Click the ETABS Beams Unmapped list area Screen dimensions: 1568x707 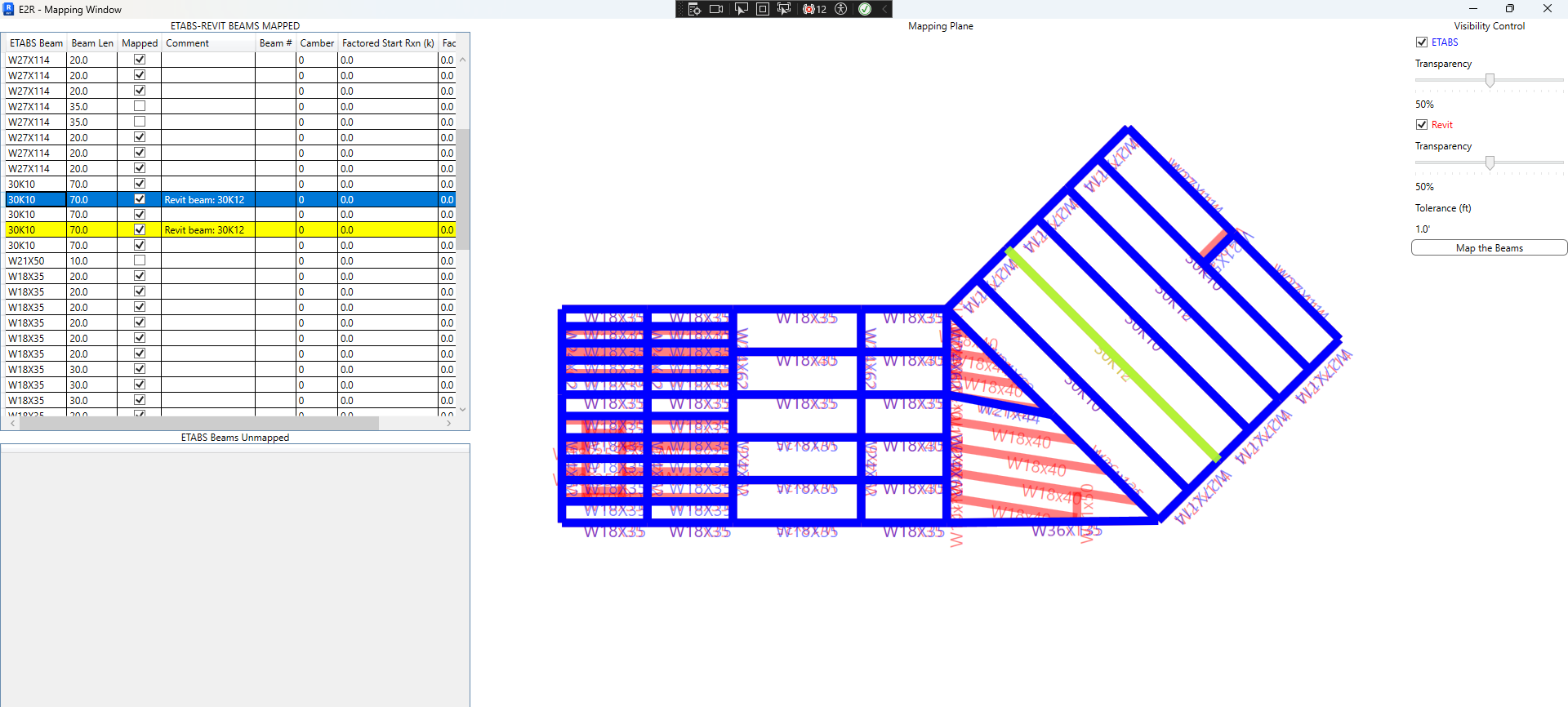[235, 576]
